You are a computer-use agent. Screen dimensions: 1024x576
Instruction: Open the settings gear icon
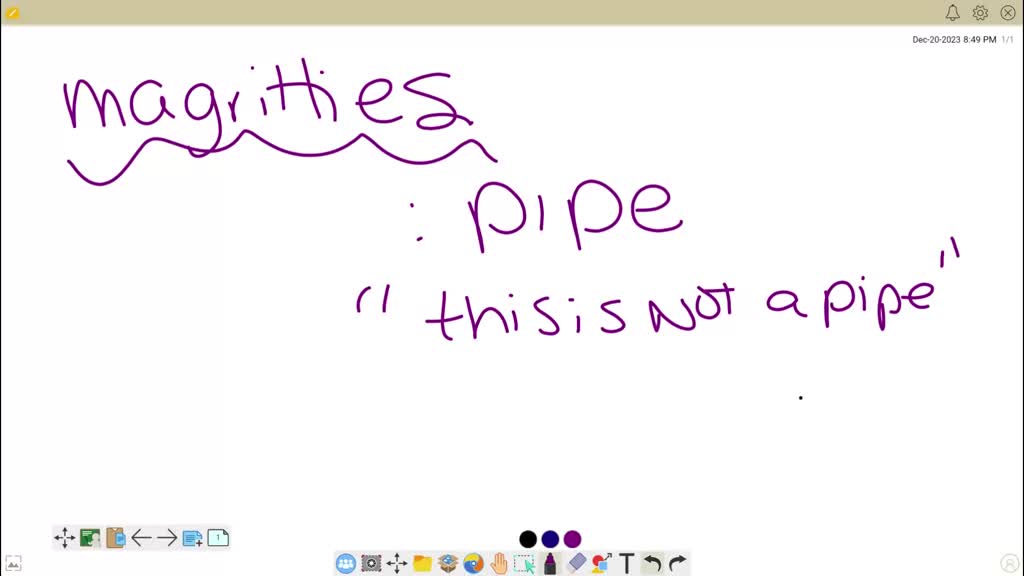pos(980,12)
